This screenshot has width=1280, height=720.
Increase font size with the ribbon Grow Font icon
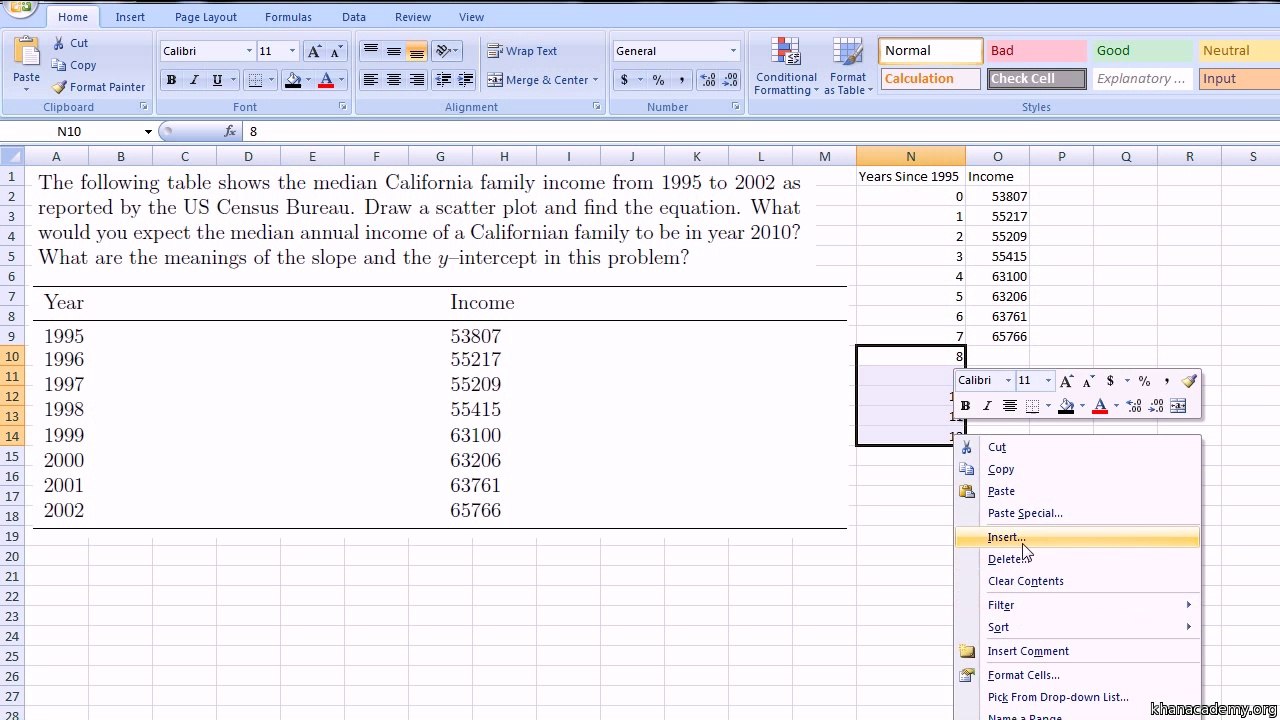[314, 51]
